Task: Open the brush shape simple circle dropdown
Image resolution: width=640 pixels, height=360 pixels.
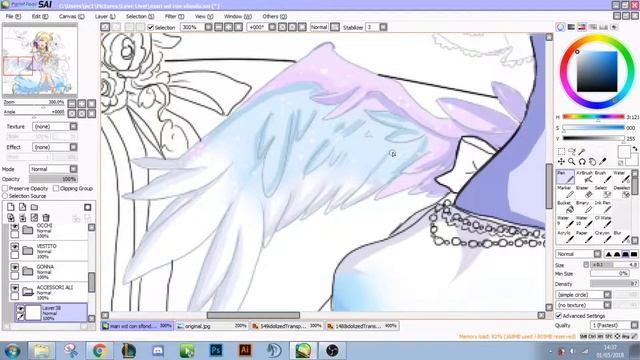Action: [583, 295]
